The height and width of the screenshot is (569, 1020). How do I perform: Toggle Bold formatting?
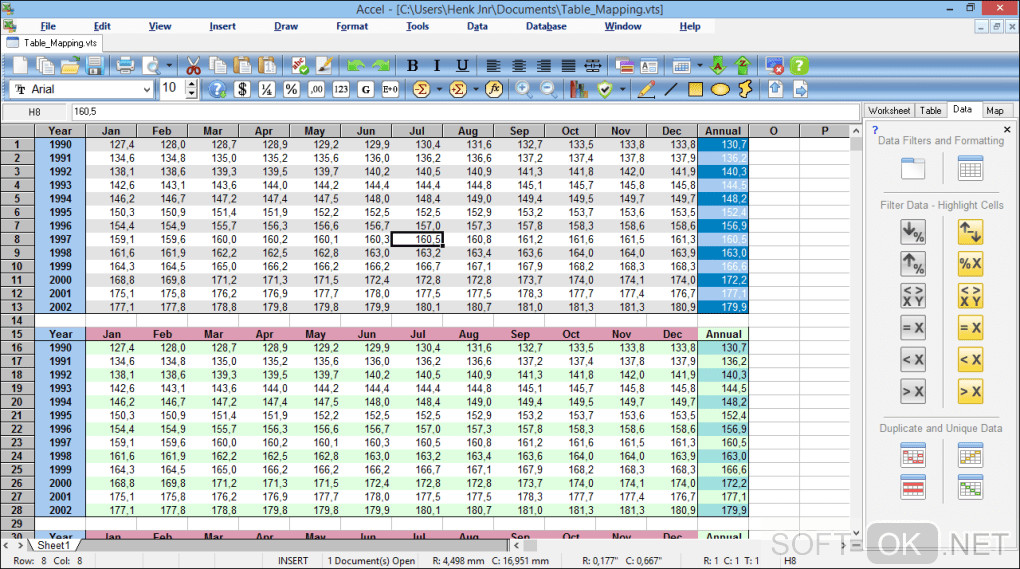tap(412, 66)
